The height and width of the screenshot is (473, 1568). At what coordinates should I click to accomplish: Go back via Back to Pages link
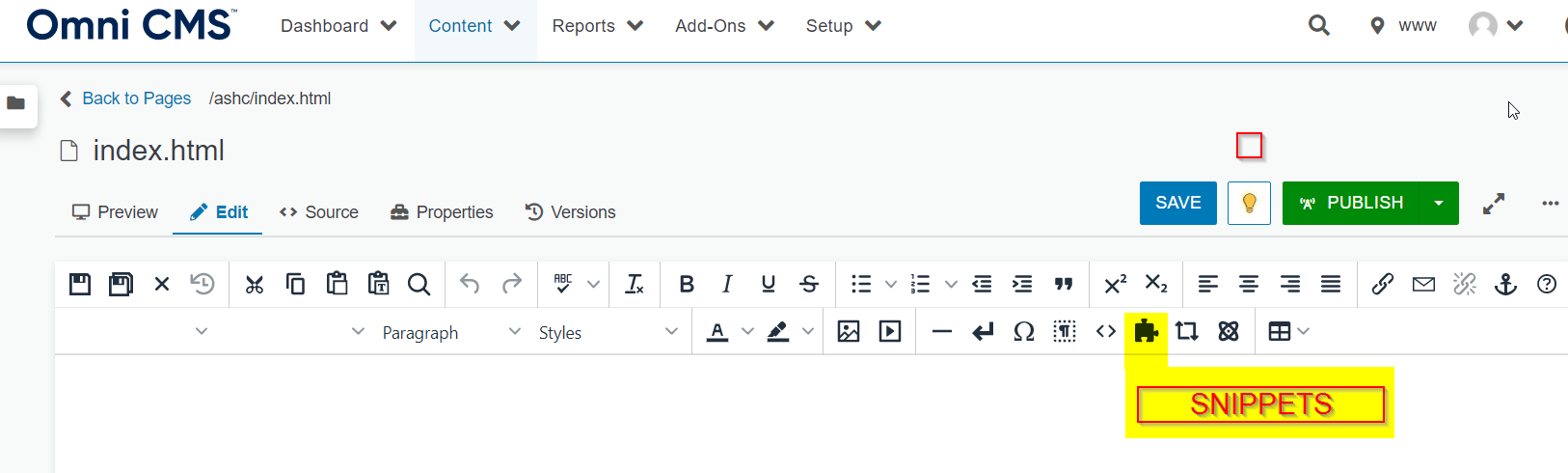[135, 98]
